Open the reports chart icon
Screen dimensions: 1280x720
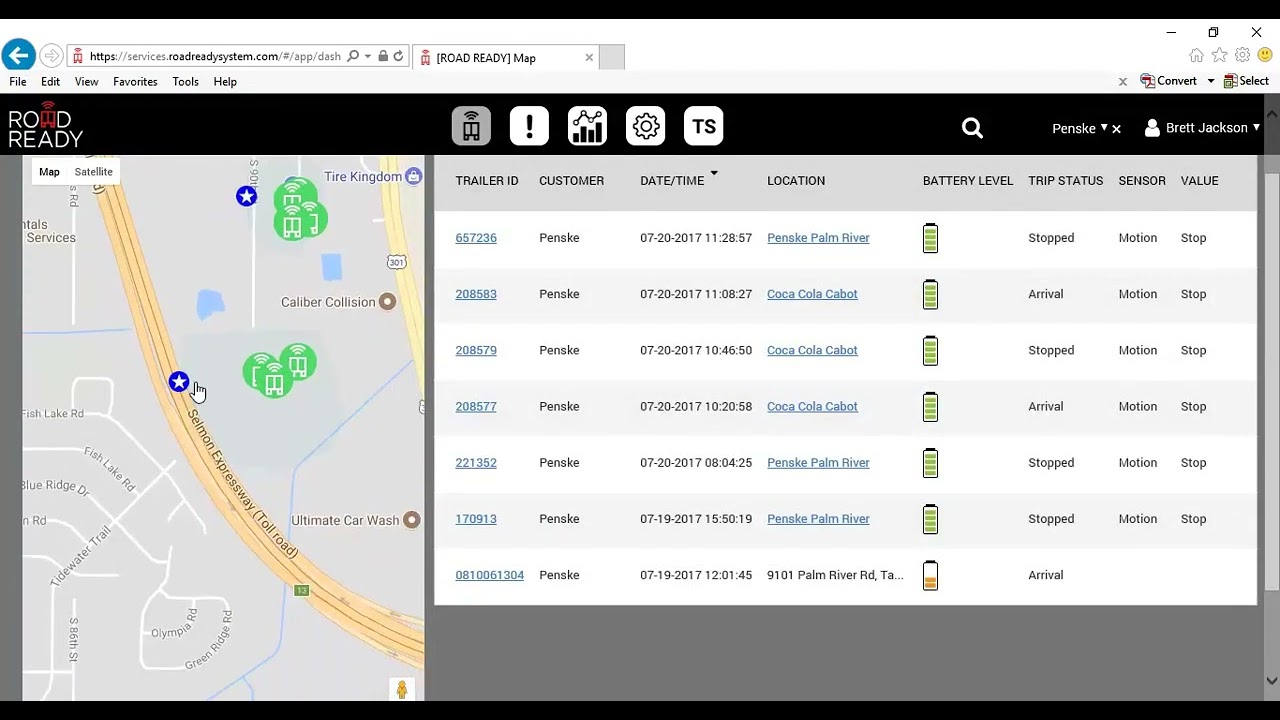click(x=587, y=127)
